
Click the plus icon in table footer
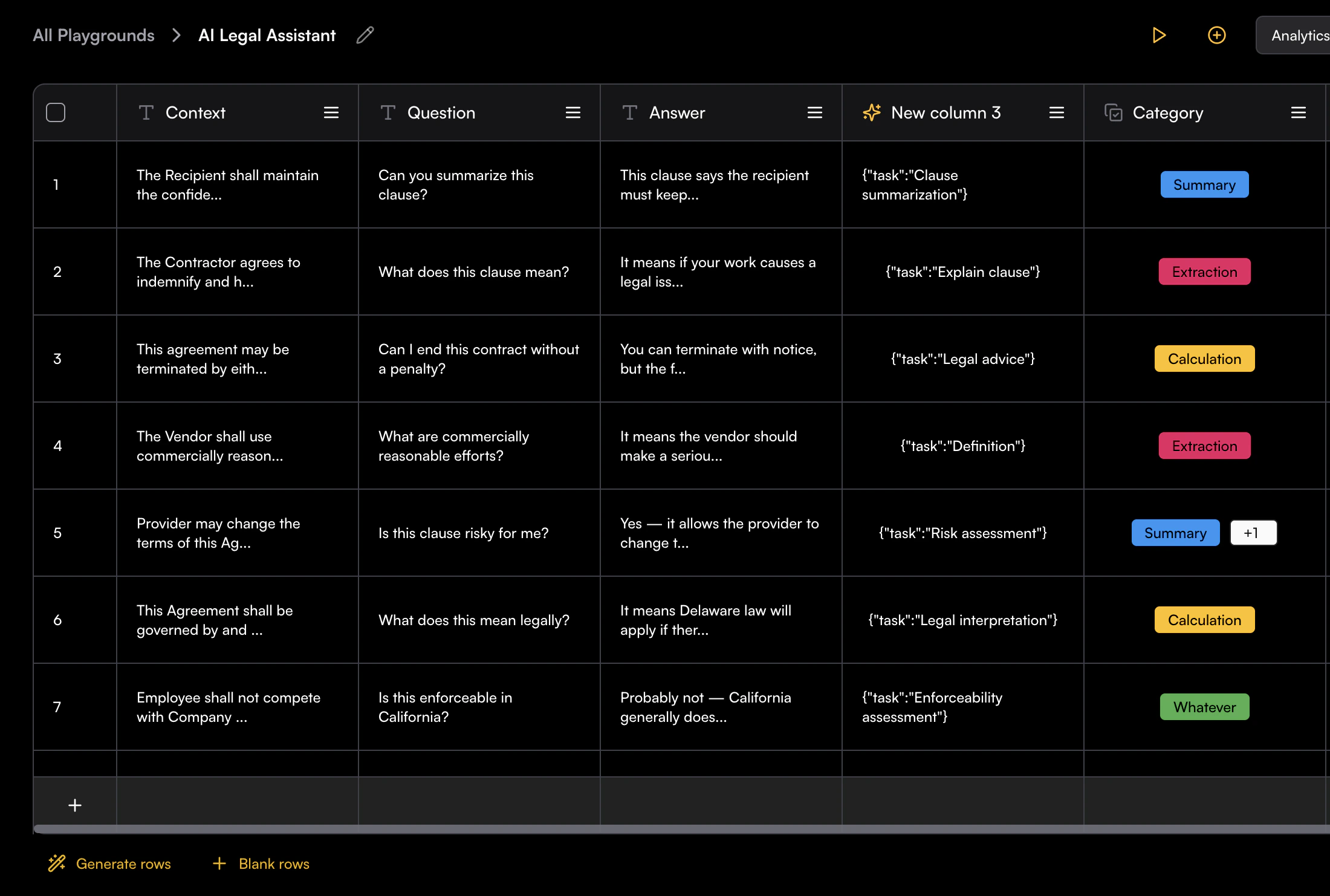pos(75,805)
